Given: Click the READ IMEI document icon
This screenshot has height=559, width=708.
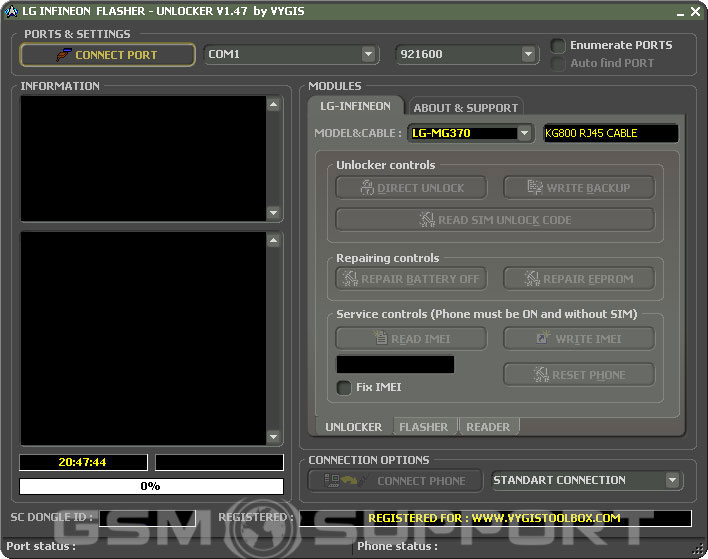Looking at the screenshot, I should 381,337.
